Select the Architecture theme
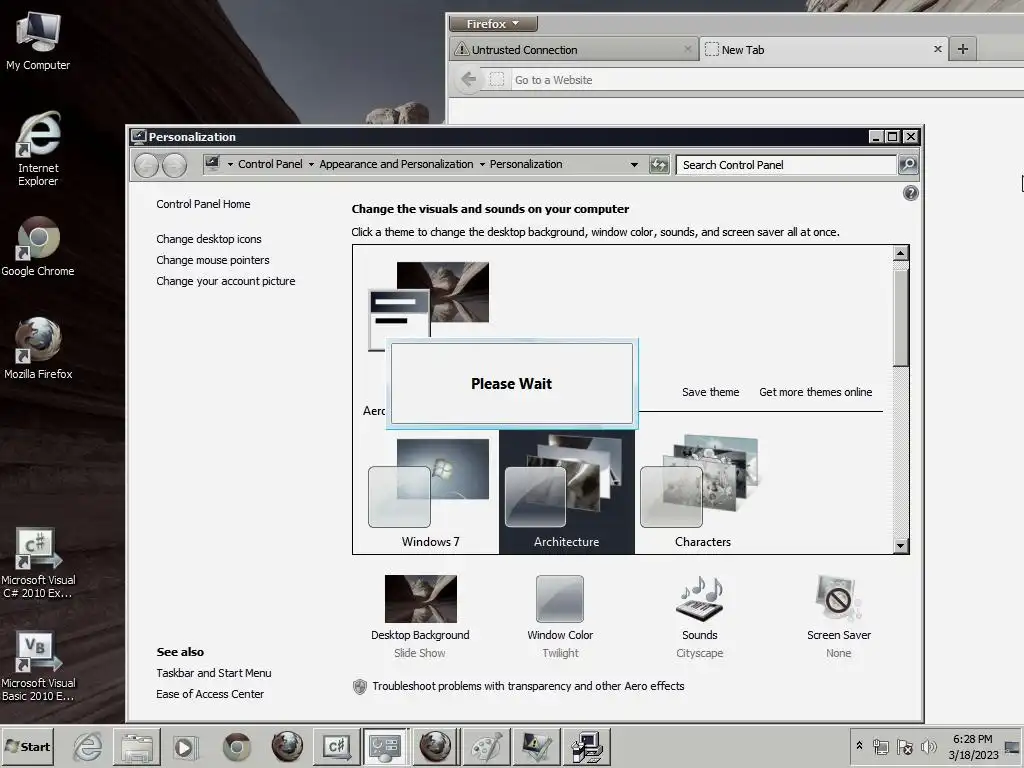Viewport: 1024px width, 768px height. point(566,492)
